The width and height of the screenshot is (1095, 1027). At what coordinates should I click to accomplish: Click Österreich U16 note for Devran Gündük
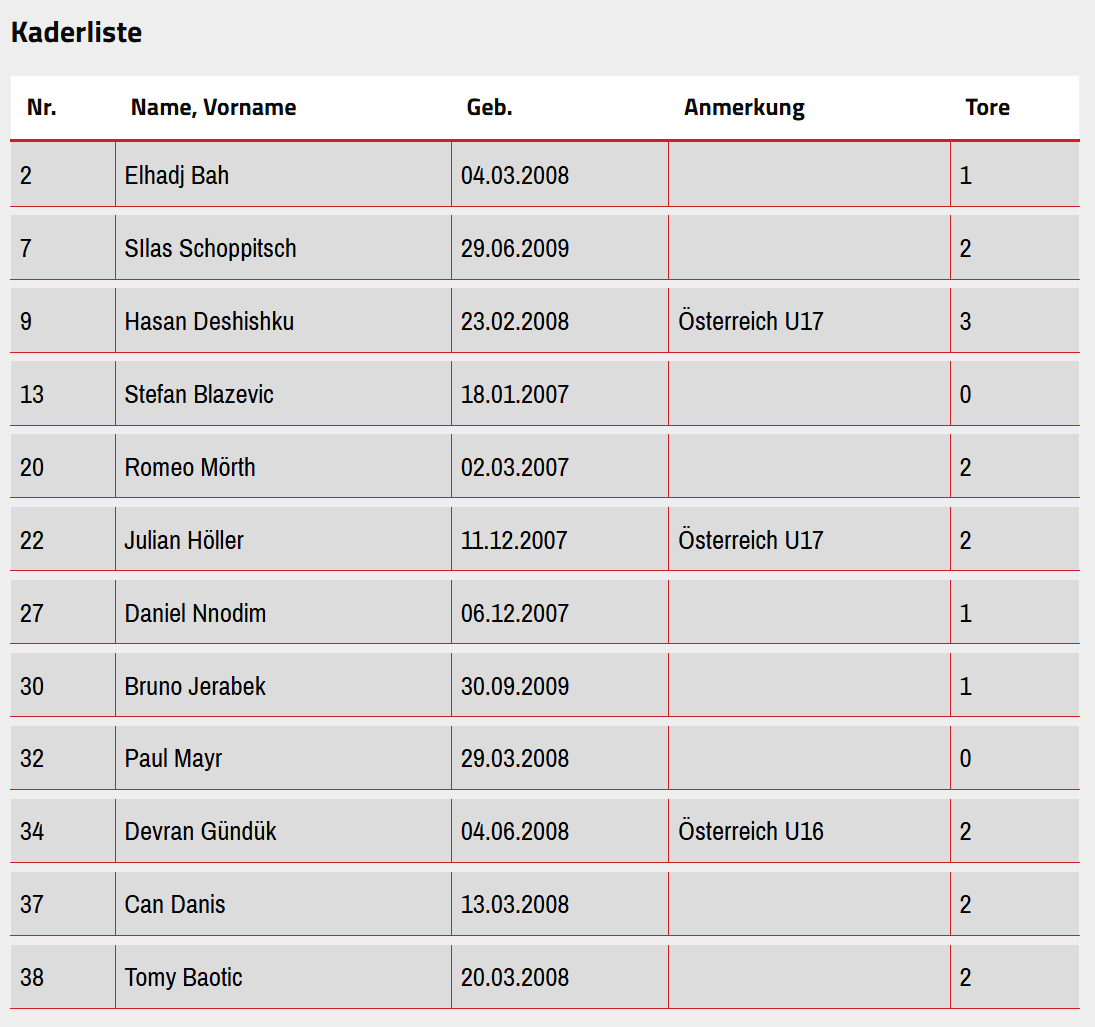[750, 832]
